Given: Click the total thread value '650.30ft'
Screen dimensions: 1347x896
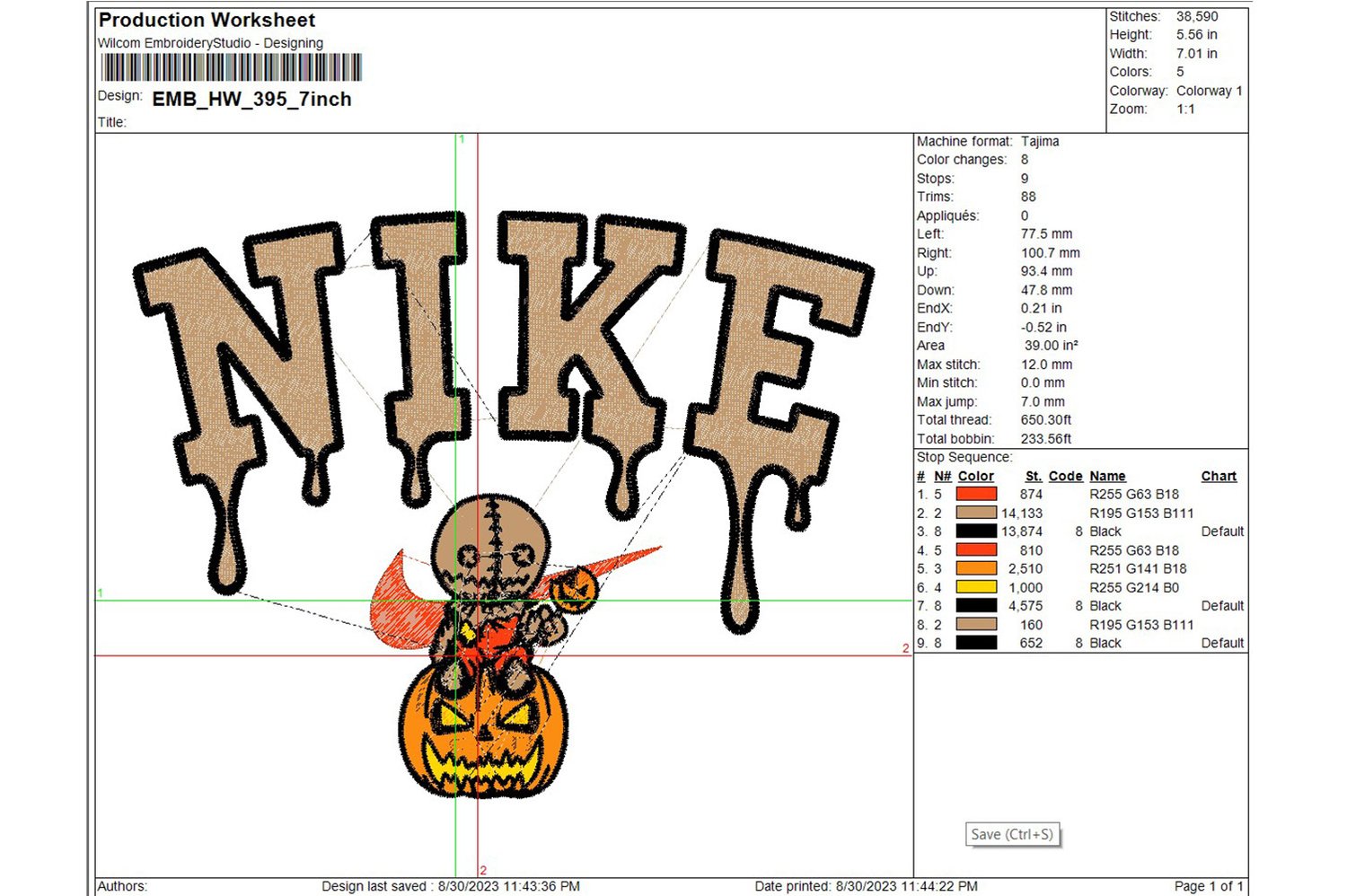Looking at the screenshot, I should point(1046,419).
